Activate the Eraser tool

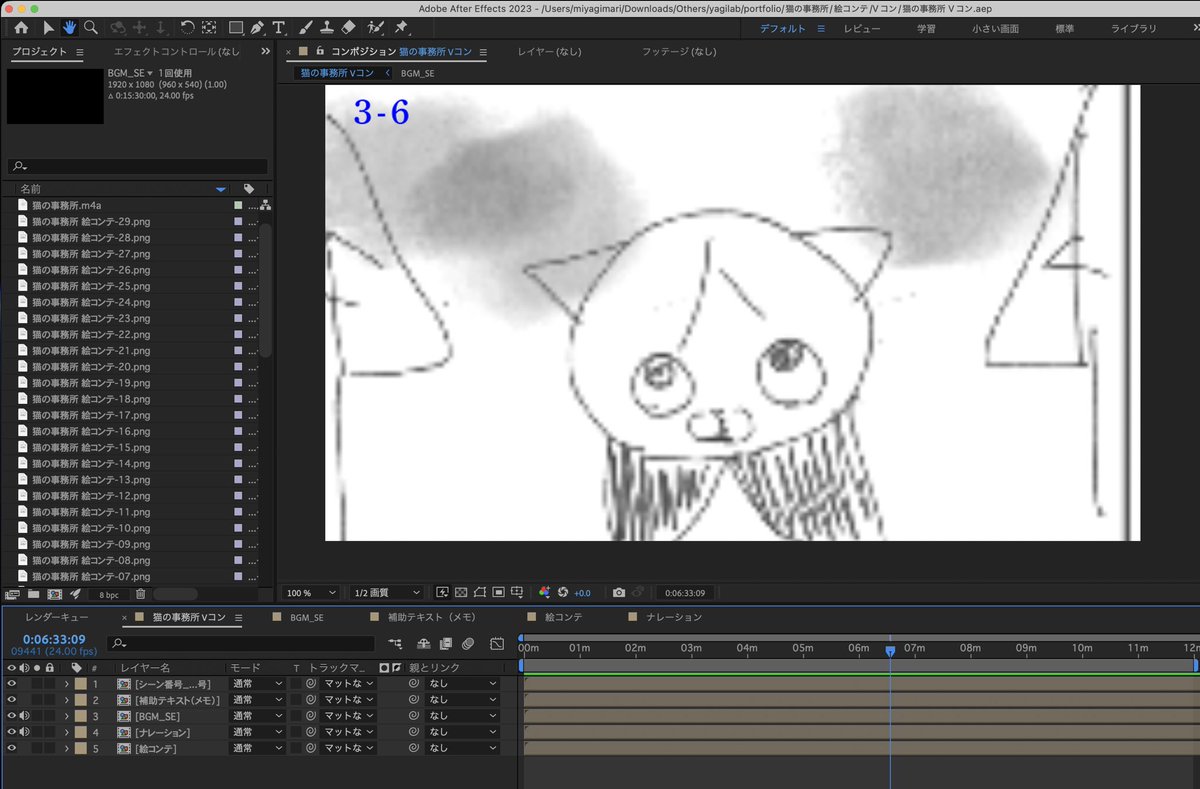347,27
